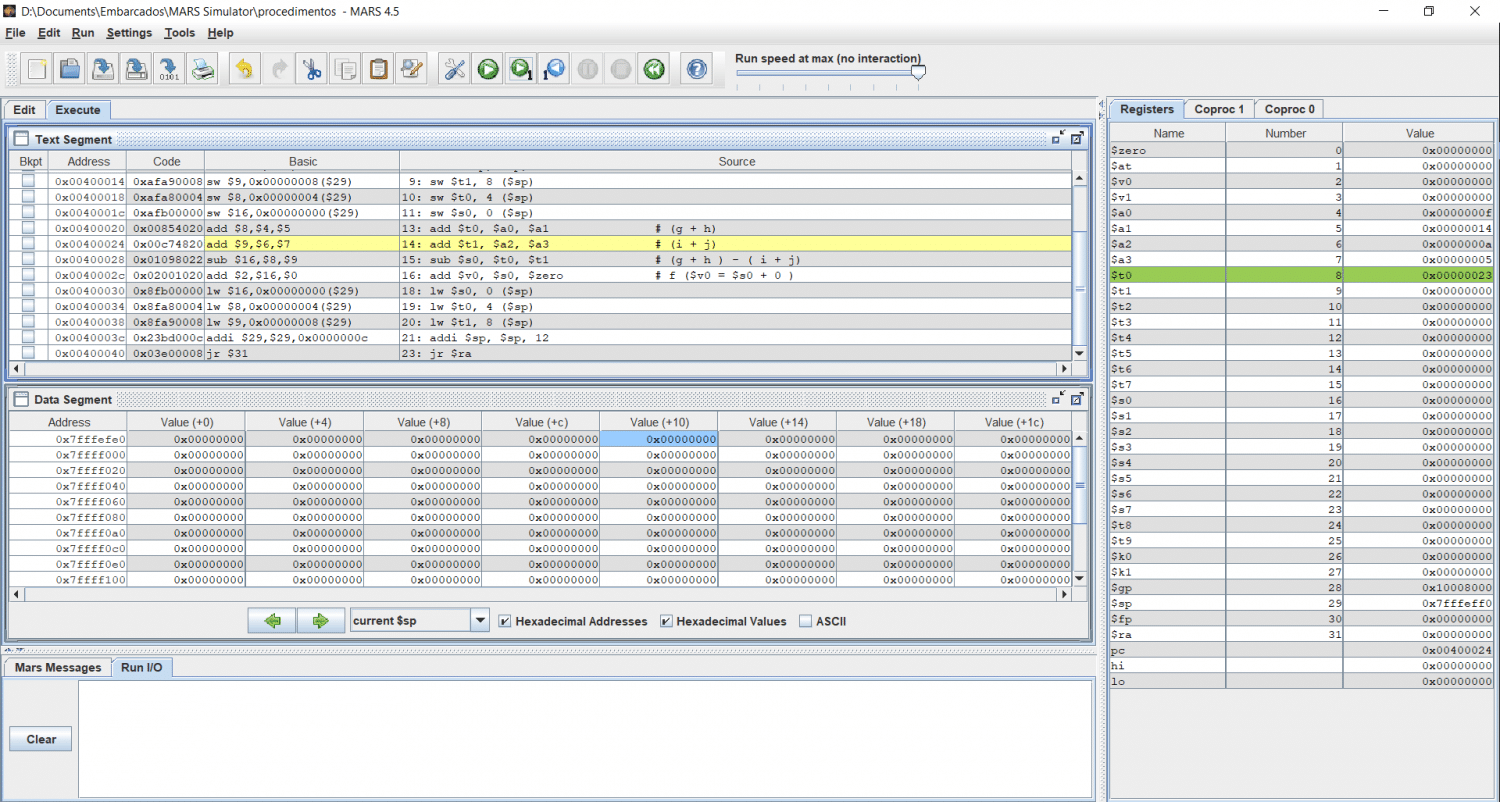Click the Assemble wrench-and-screwdriver icon
The height and width of the screenshot is (802, 1500).
coord(454,69)
